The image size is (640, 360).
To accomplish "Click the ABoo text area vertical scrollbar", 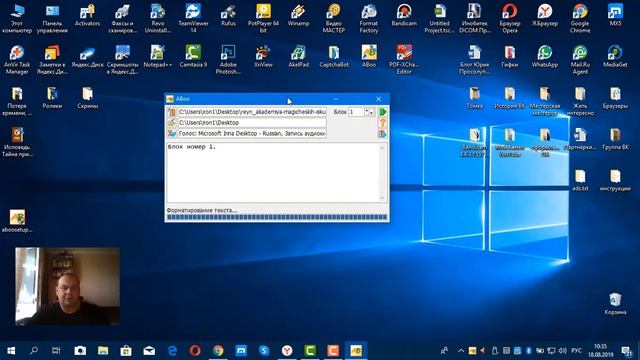I will tap(382, 172).
